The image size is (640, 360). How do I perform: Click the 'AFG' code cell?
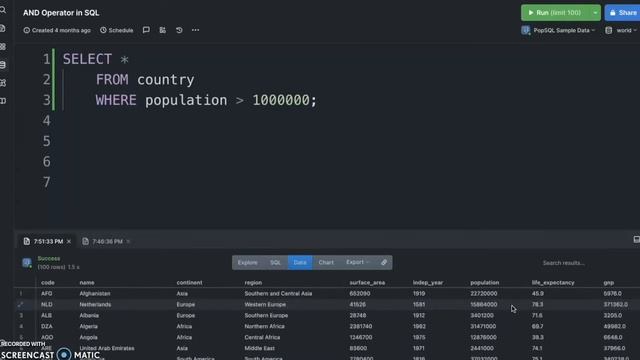click(47, 293)
